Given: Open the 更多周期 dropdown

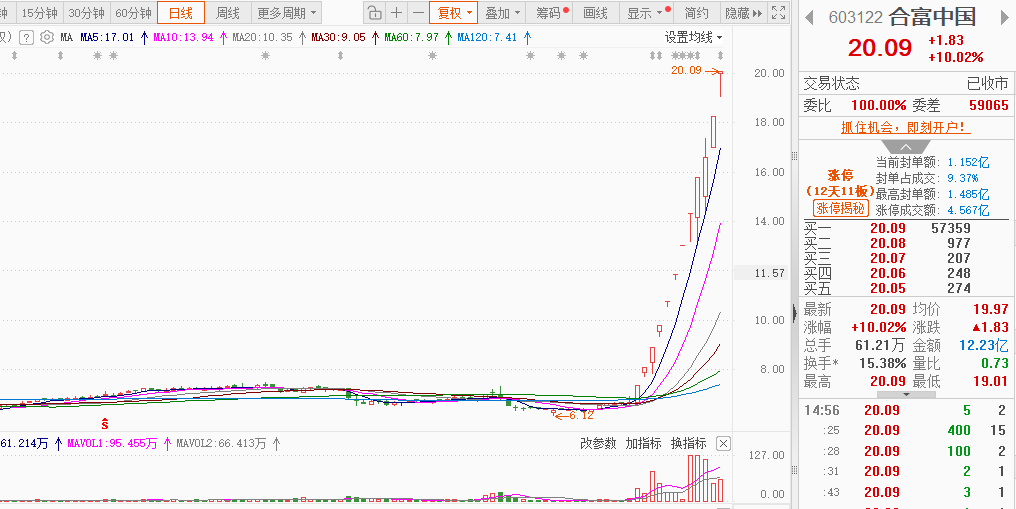Looking at the screenshot, I should 286,12.
